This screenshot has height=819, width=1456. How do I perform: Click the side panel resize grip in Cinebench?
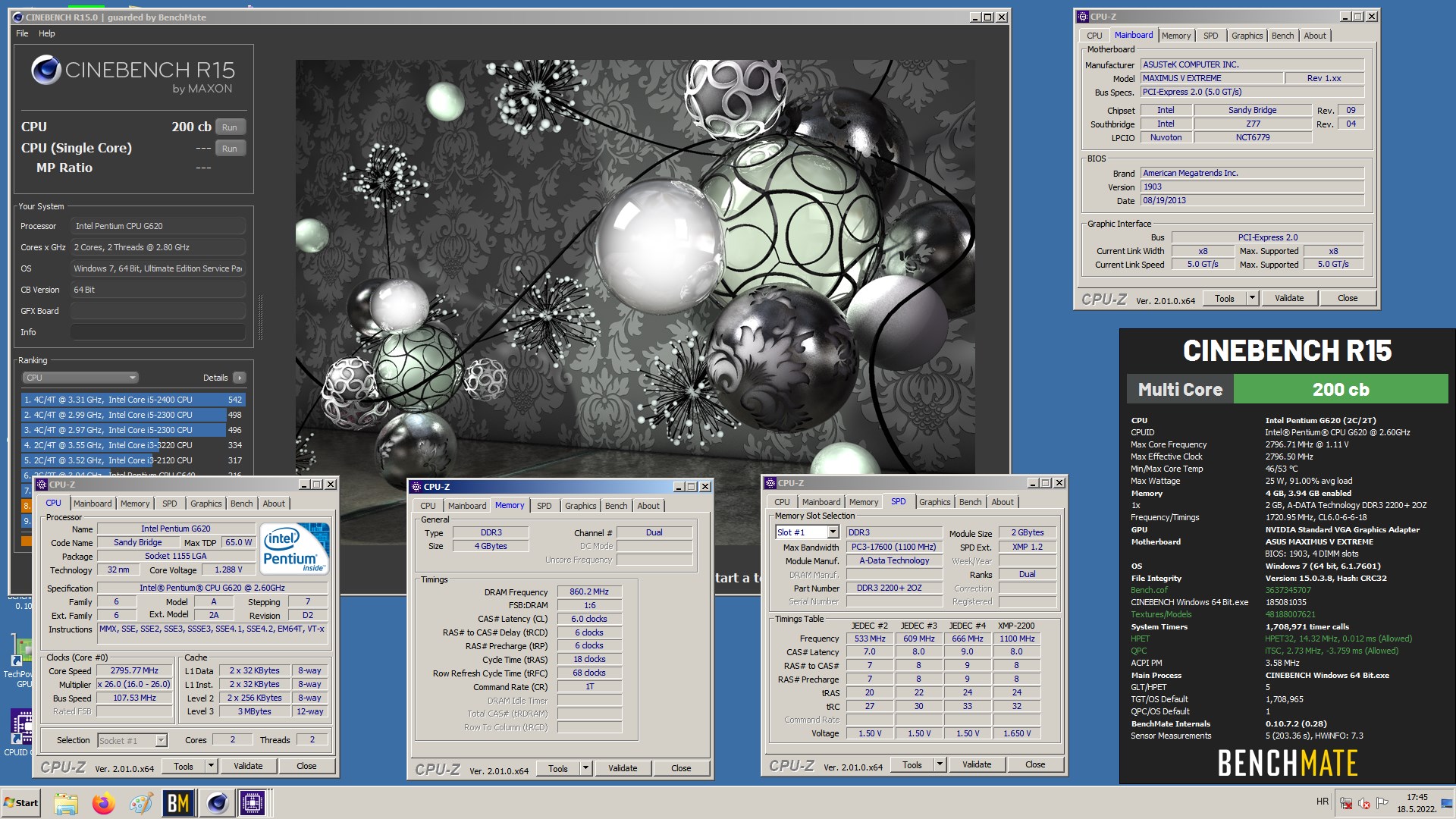click(x=260, y=317)
